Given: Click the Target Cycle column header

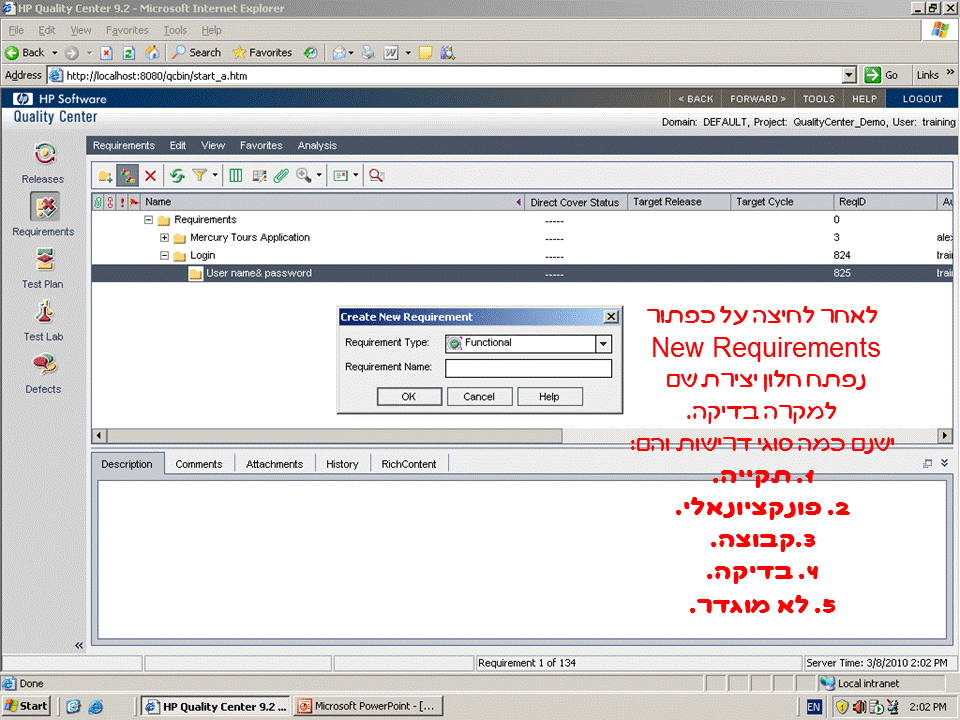Looking at the screenshot, I should pos(781,202).
